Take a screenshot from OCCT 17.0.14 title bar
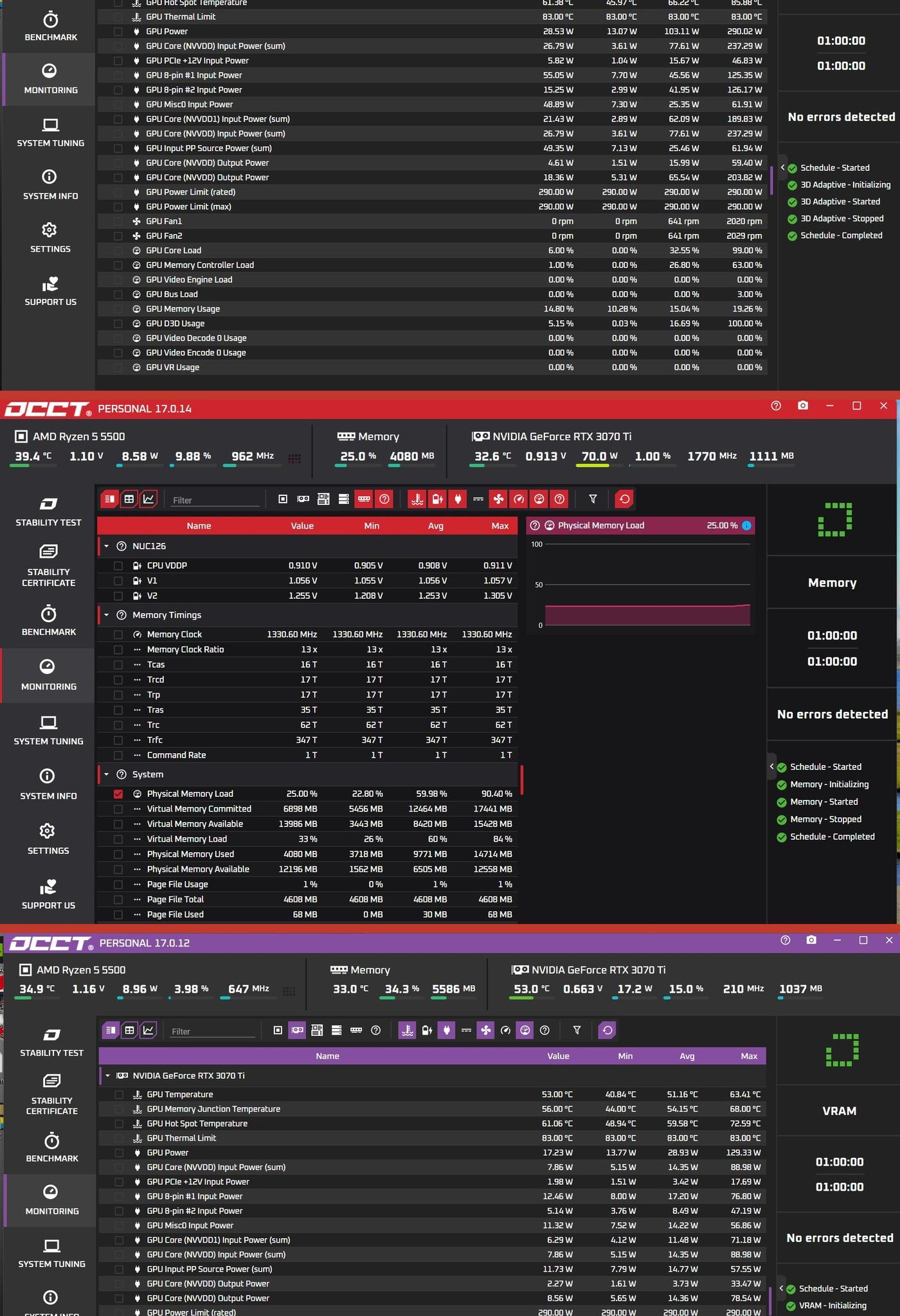Image resolution: width=900 pixels, height=1316 pixels. [x=803, y=406]
